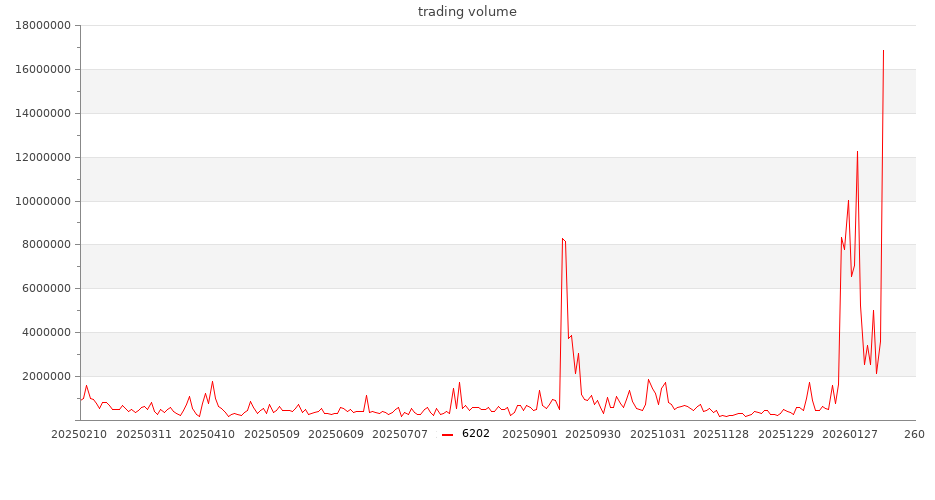Select the 20250901 date label

tap(529, 434)
